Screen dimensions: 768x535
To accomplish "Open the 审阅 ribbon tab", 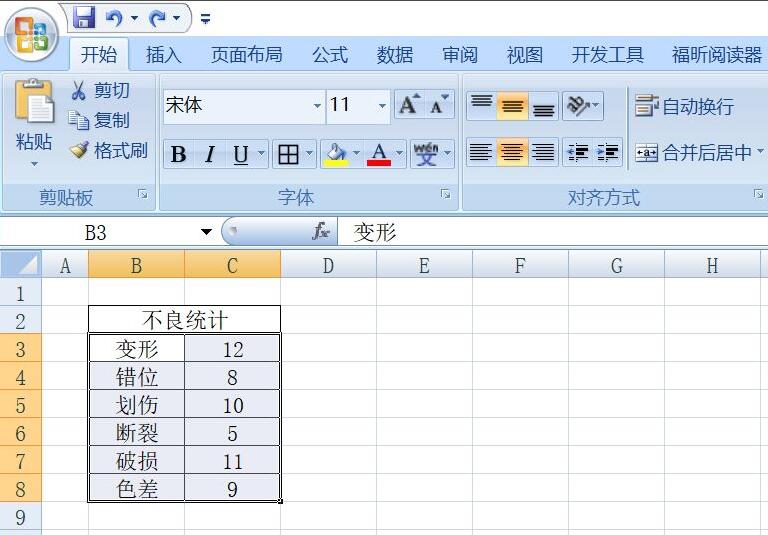I will pos(460,54).
